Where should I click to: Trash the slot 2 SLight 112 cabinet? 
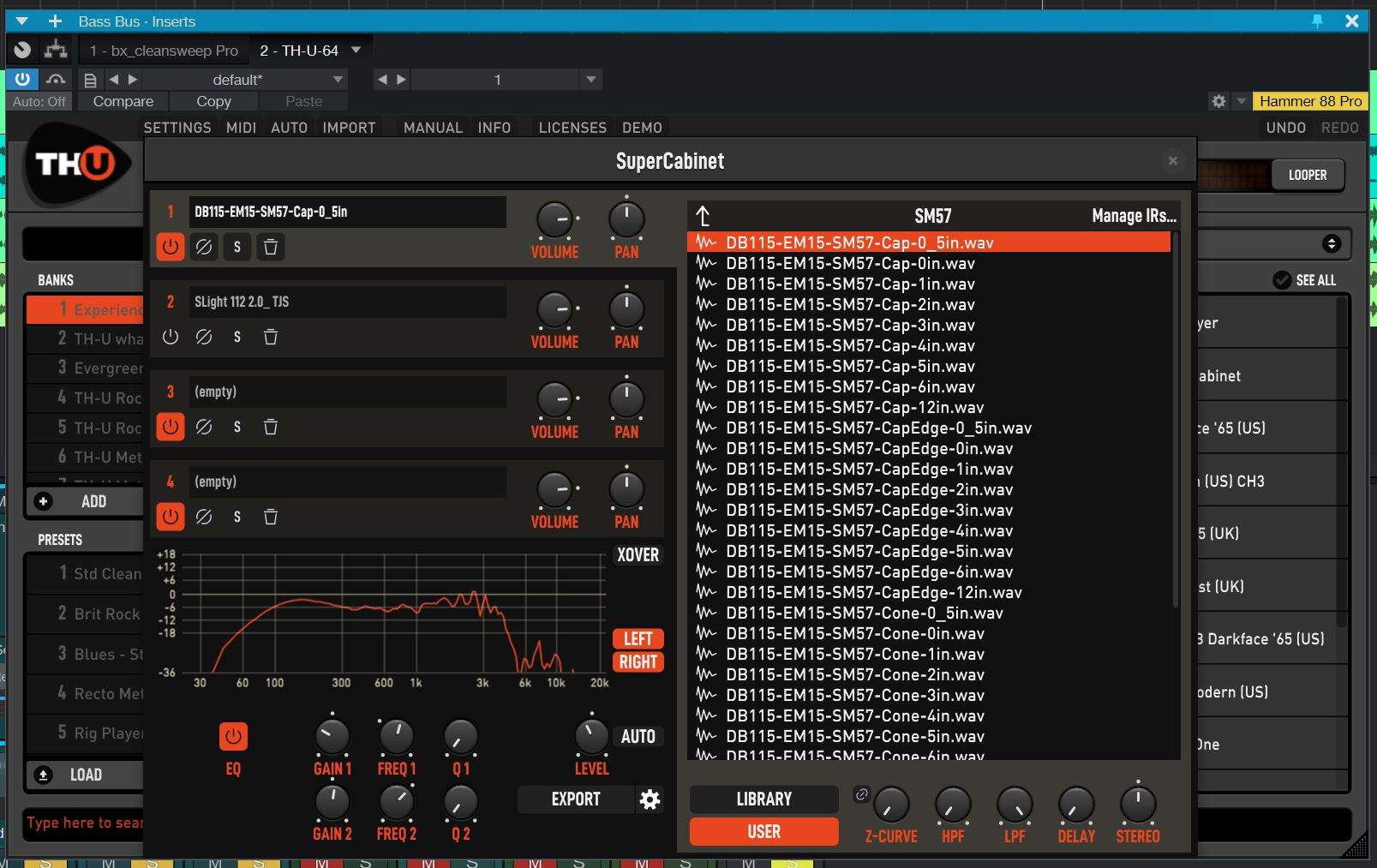pyautogui.click(x=271, y=338)
